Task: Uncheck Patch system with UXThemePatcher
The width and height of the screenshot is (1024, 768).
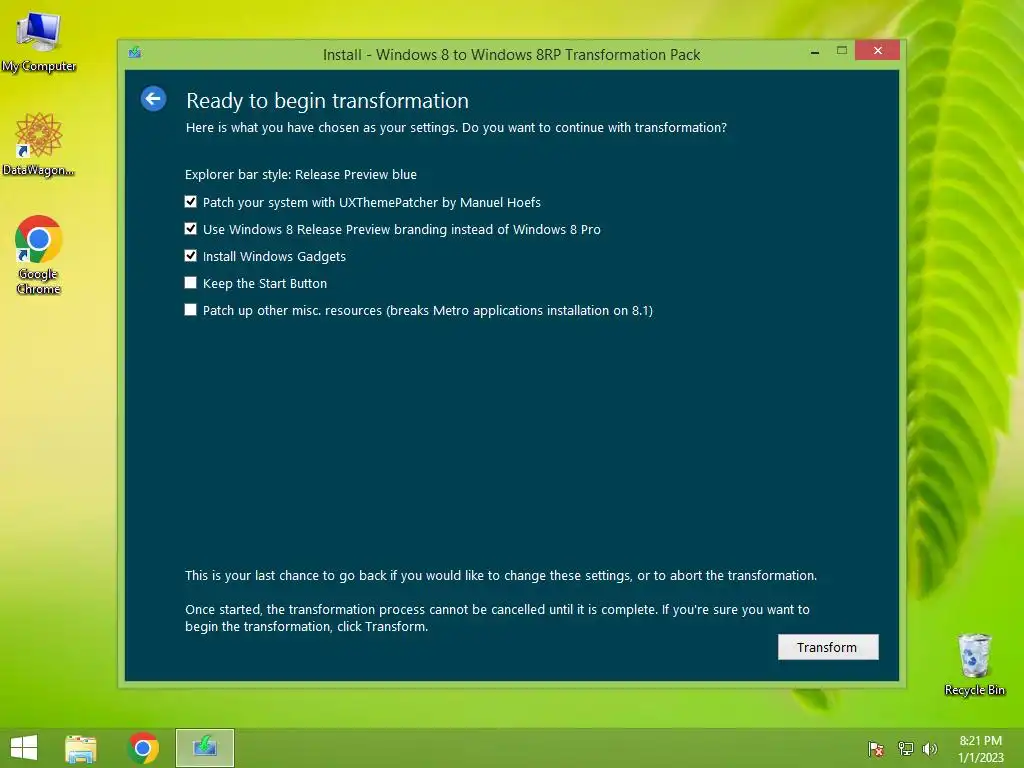Action: point(191,202)
